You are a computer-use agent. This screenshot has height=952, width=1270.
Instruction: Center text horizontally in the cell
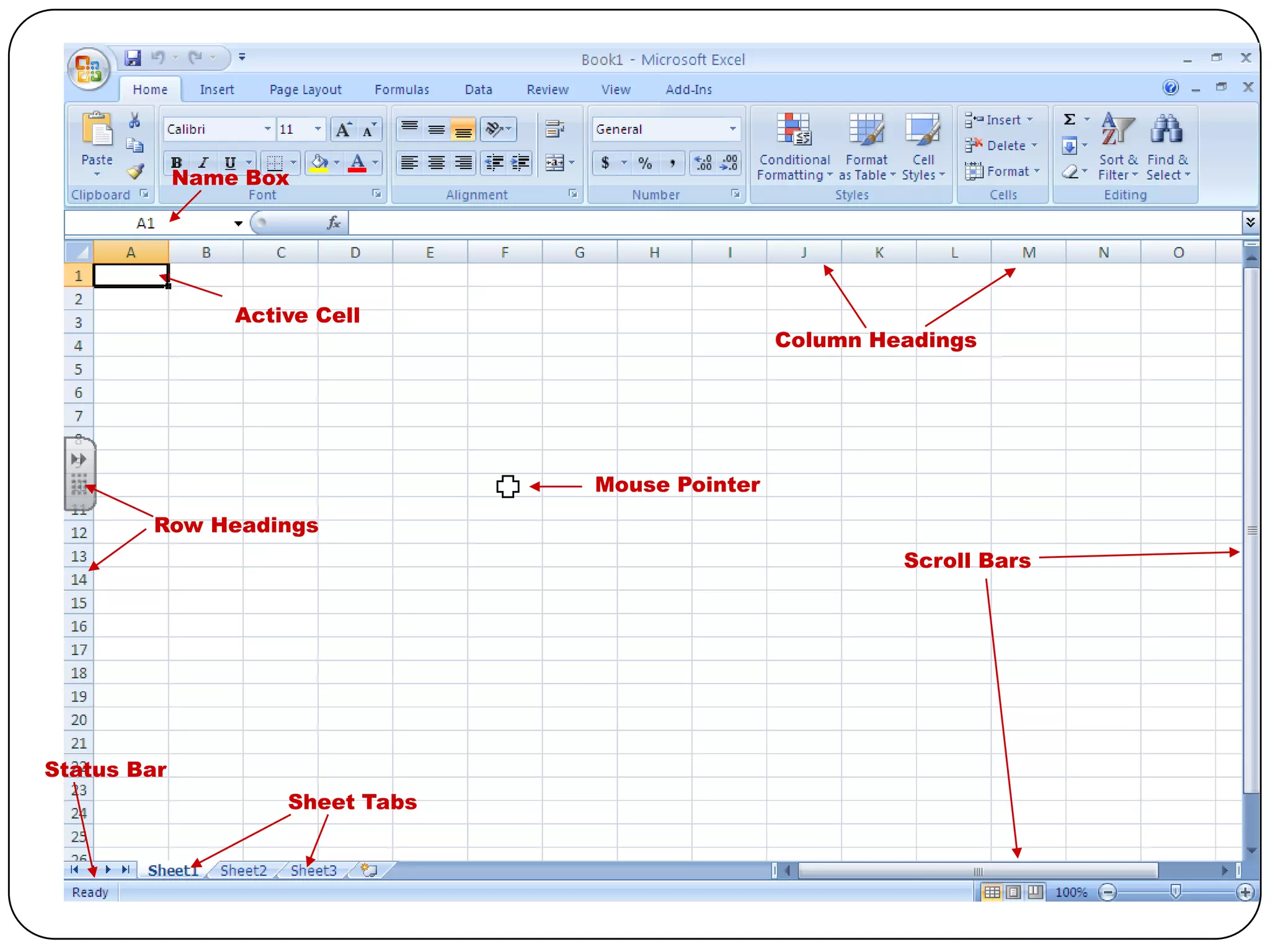pyautogui.click(x=436, y=163)
